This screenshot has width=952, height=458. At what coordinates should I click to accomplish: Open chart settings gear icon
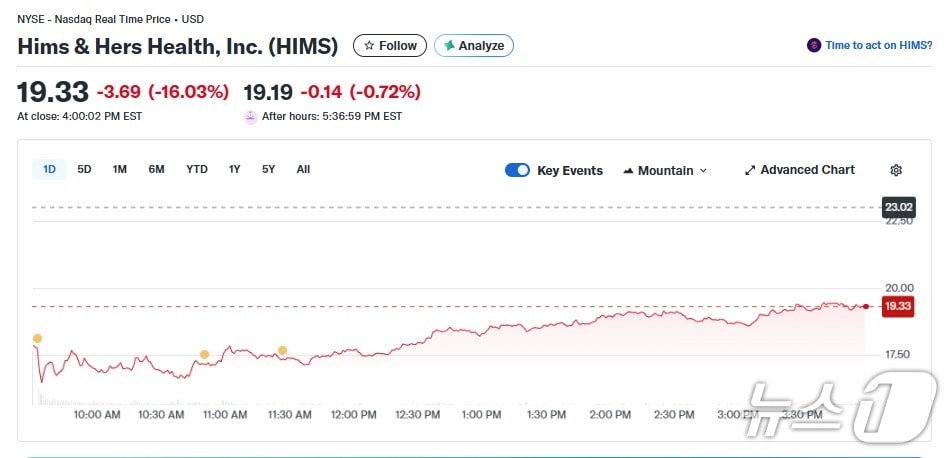[x=896, y=170]
